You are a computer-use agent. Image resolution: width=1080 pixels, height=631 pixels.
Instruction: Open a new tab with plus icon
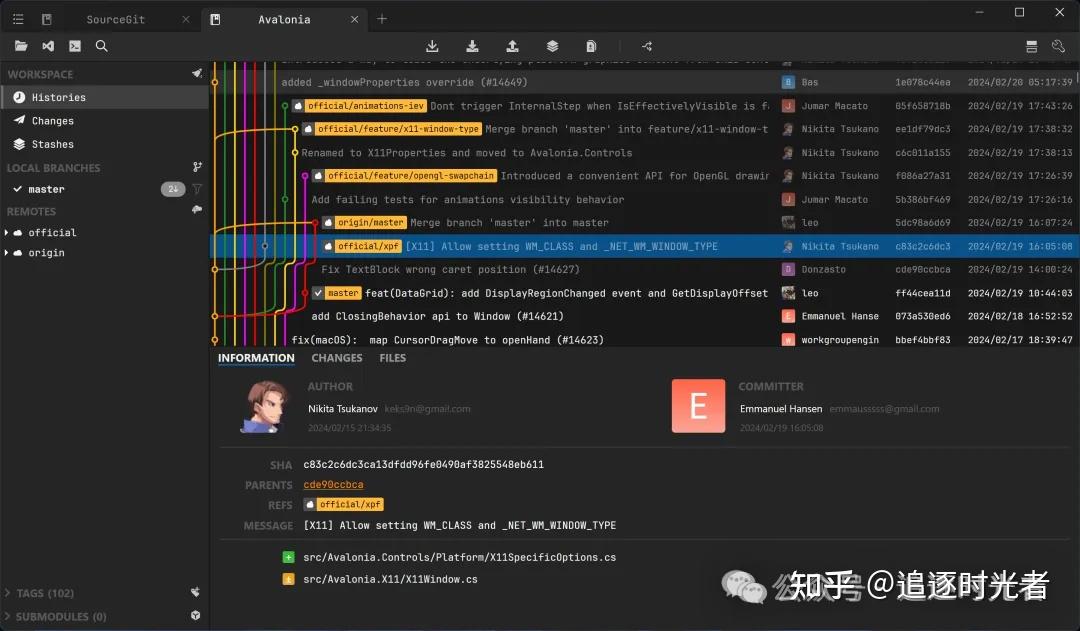pyautogui.click(x=382, y=19)
